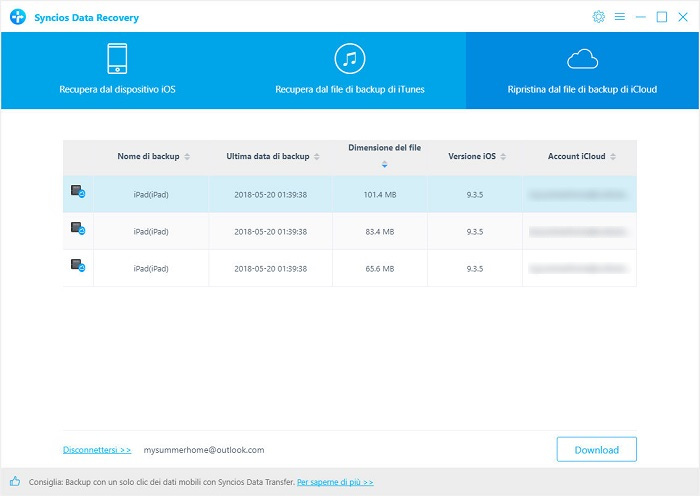
Task: Click the Dimensione del file header text
Action: pyautogui.click(x=384, y=148)
